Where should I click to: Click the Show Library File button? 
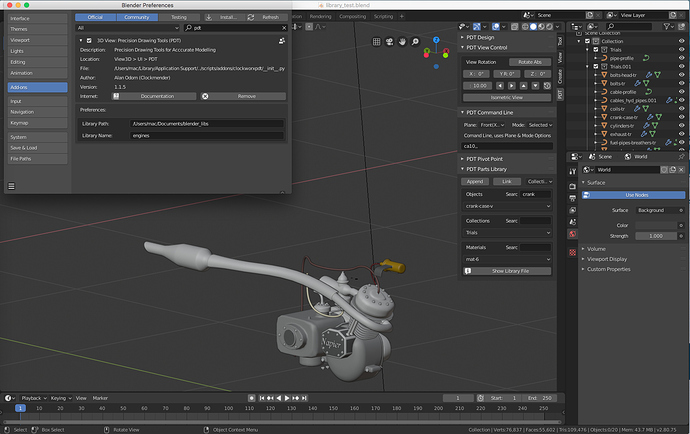tap(507, 271)
